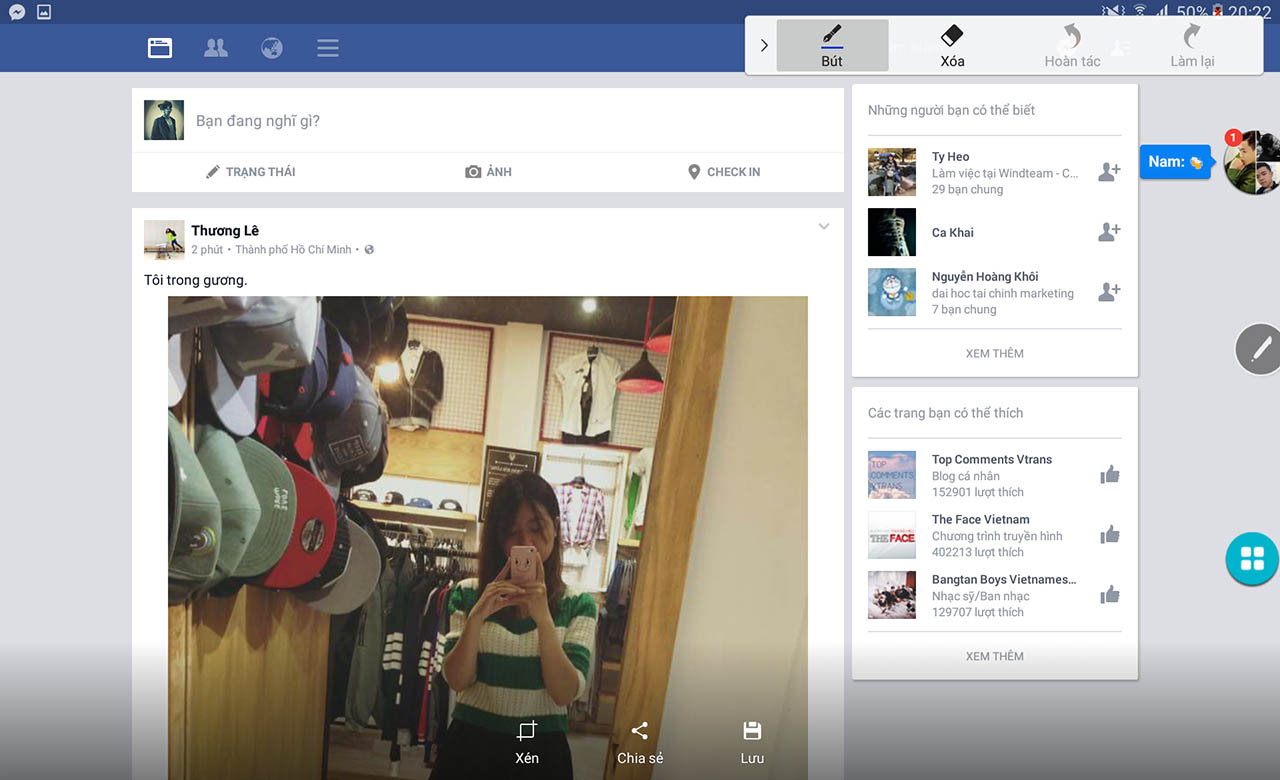Like The Face Vietnam page
This screenshot has height=780, width=1280.
1109,535
